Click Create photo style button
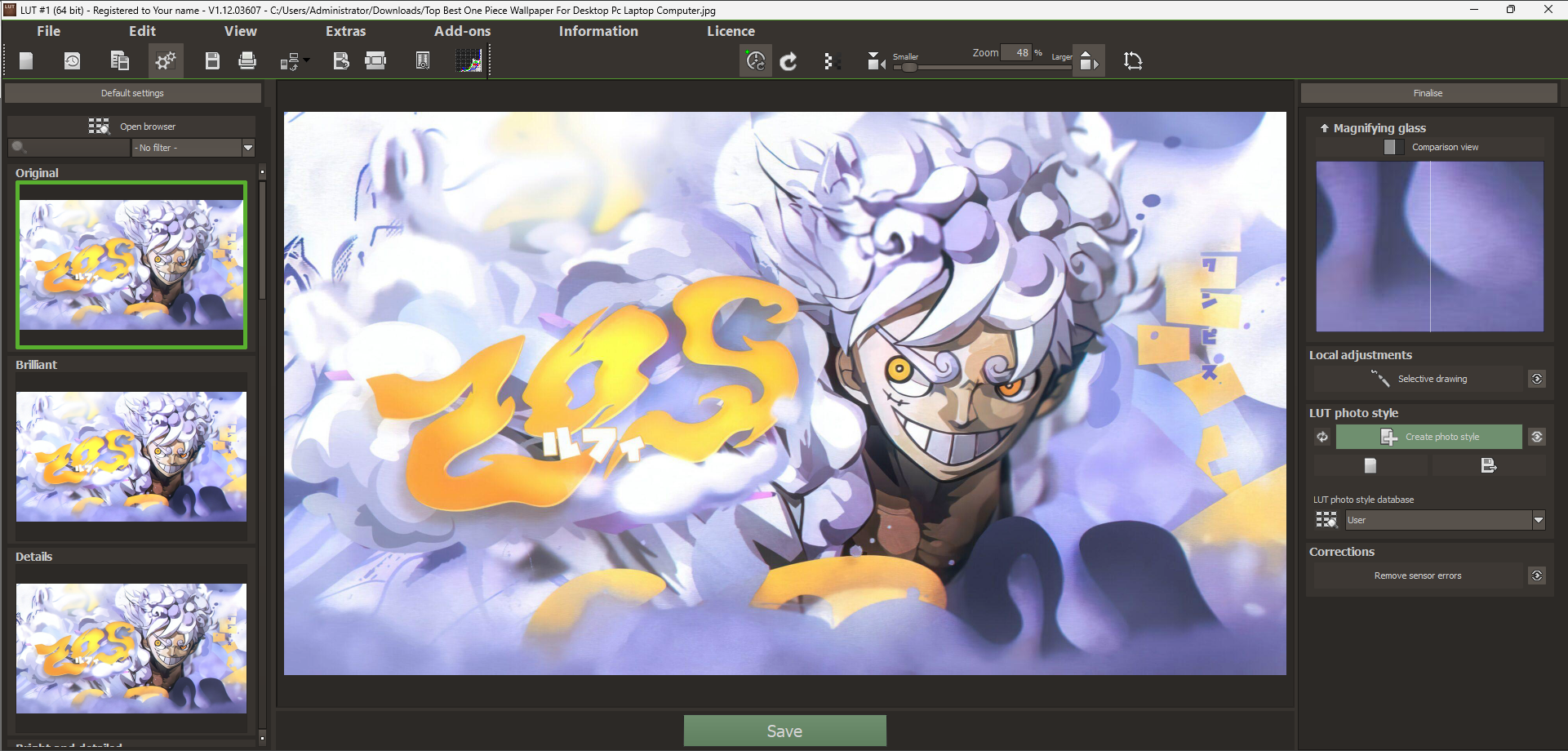The width and height of the screenshot is (1568, 751). 1428,437
